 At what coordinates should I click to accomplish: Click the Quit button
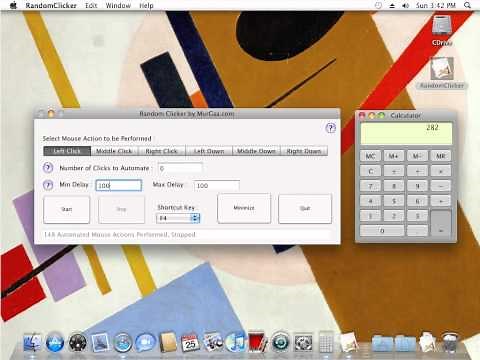(x=305, y=209)
